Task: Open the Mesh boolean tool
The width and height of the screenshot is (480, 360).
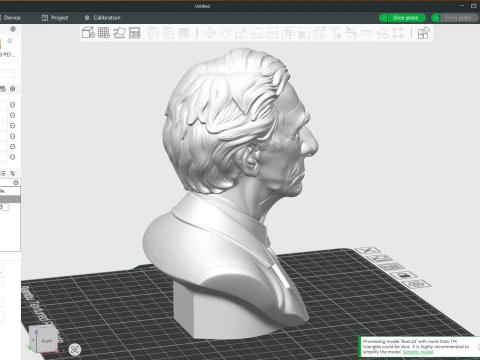Action: click(288, 33)
